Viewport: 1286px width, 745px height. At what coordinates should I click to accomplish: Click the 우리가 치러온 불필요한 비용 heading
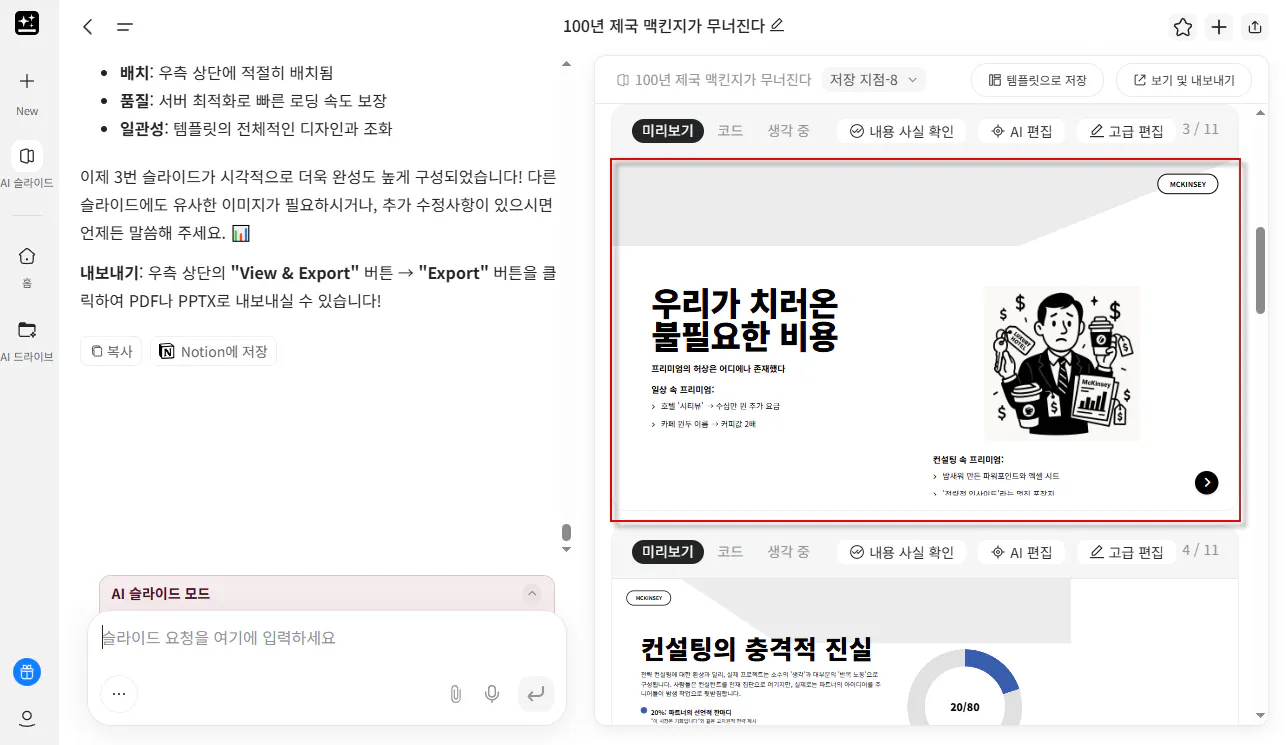point(744,320)
